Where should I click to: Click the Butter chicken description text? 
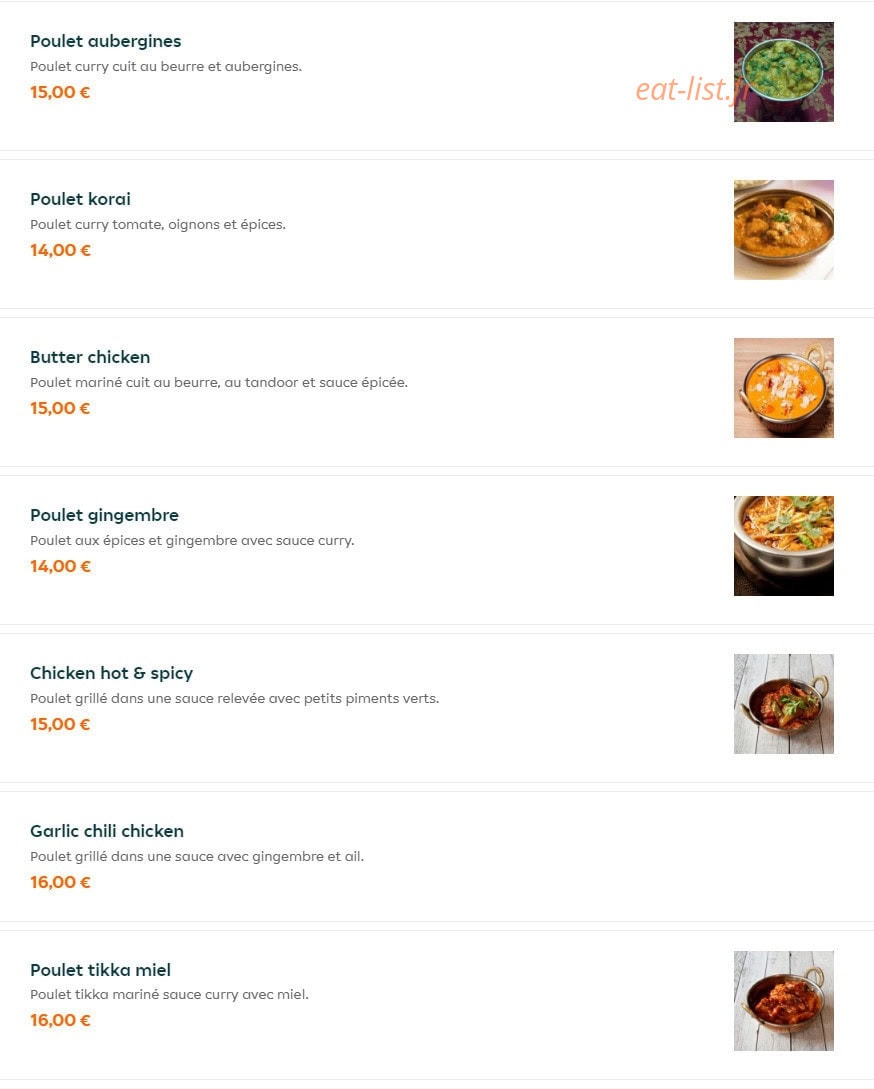click(219, 383)
